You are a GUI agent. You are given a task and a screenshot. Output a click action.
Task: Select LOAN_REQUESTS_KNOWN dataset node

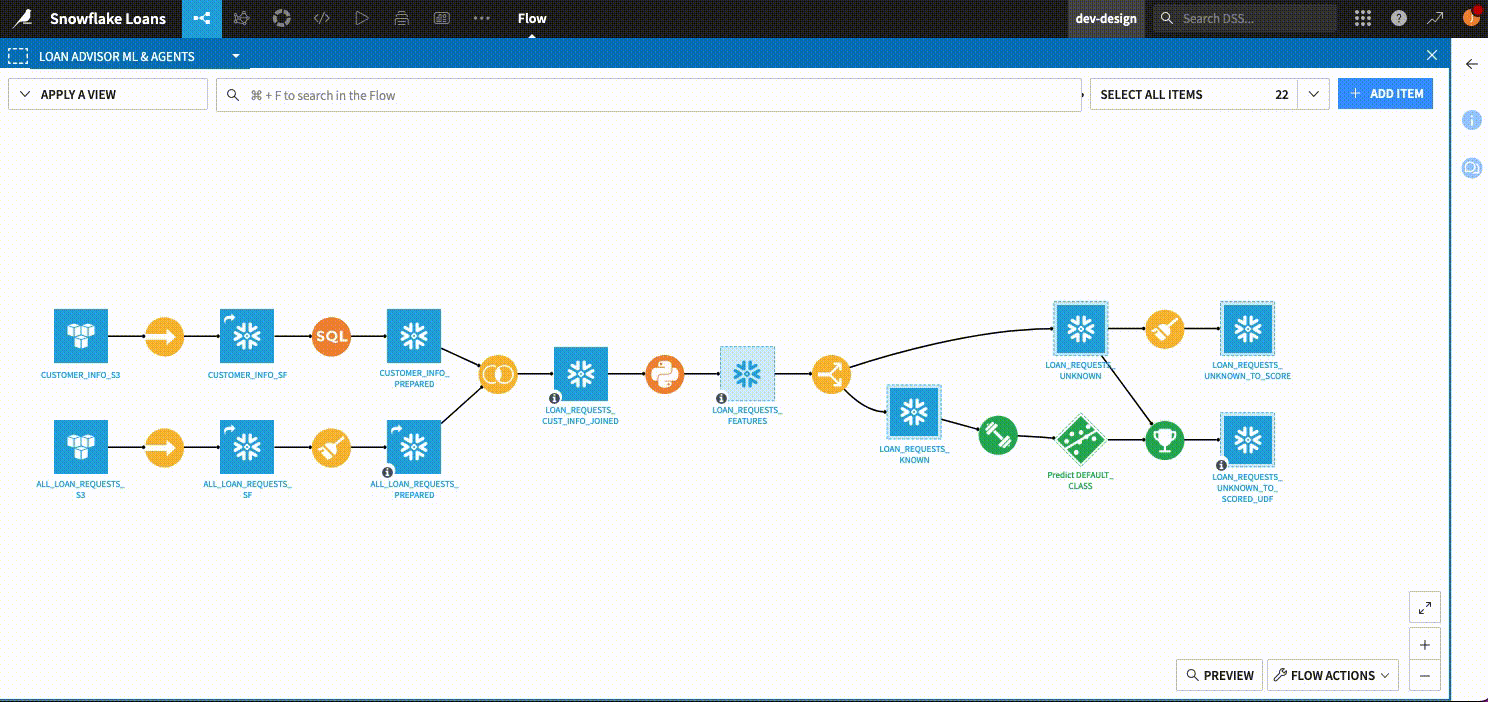click(x=914, y=412)
